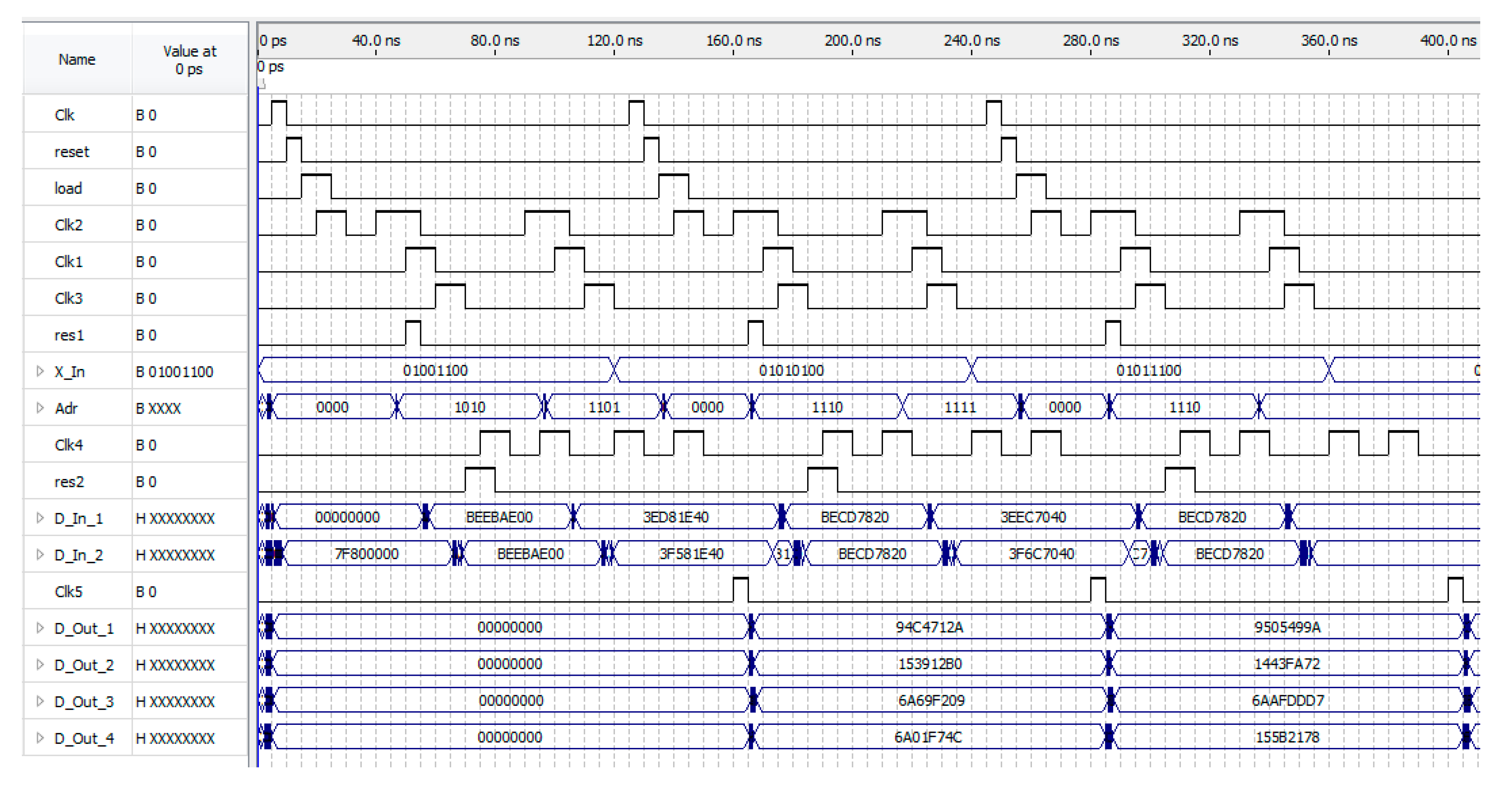Select the reset signal name

72,152
